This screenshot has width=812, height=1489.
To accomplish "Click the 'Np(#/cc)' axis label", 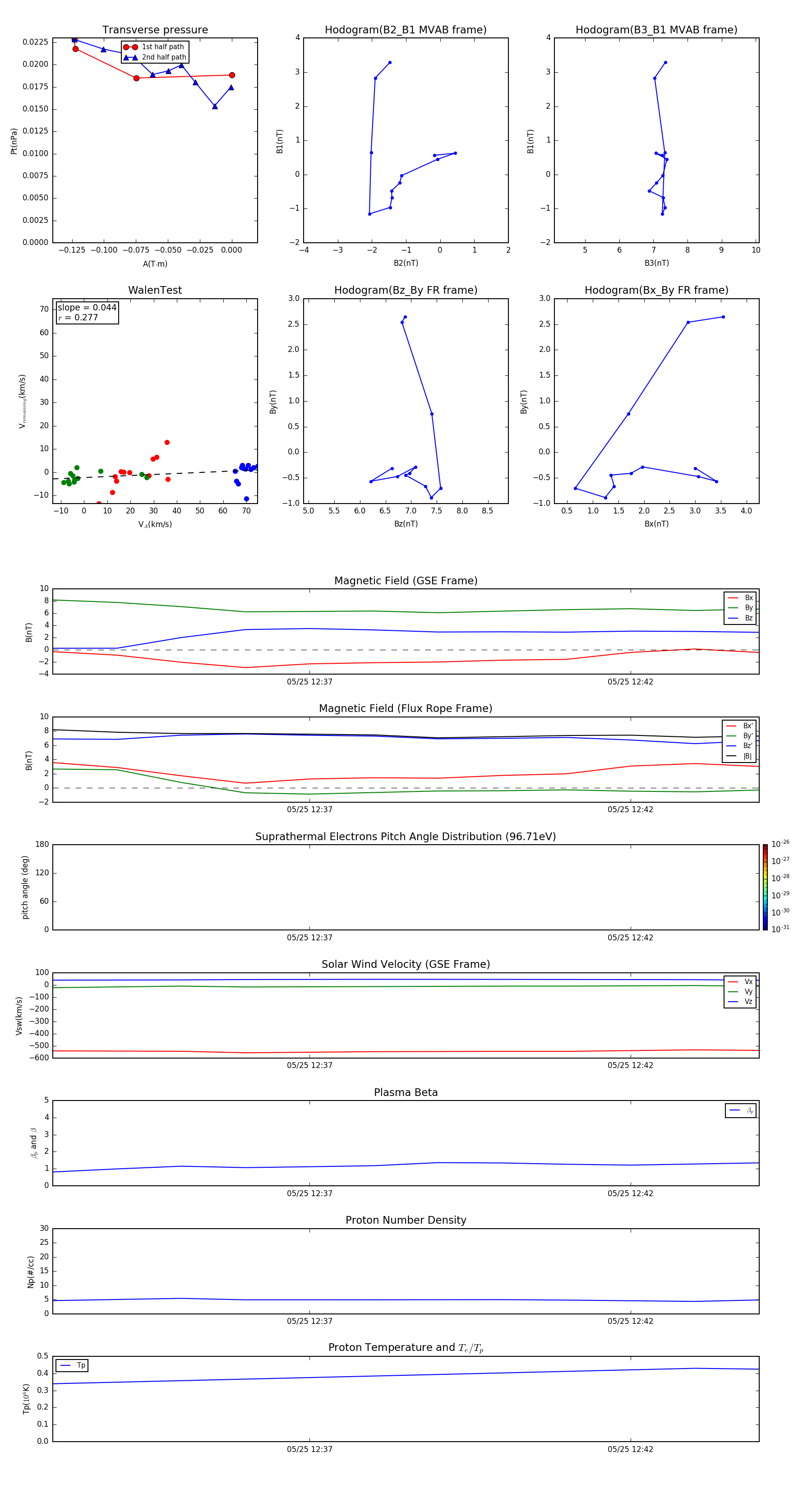I will click(31, 1272).
